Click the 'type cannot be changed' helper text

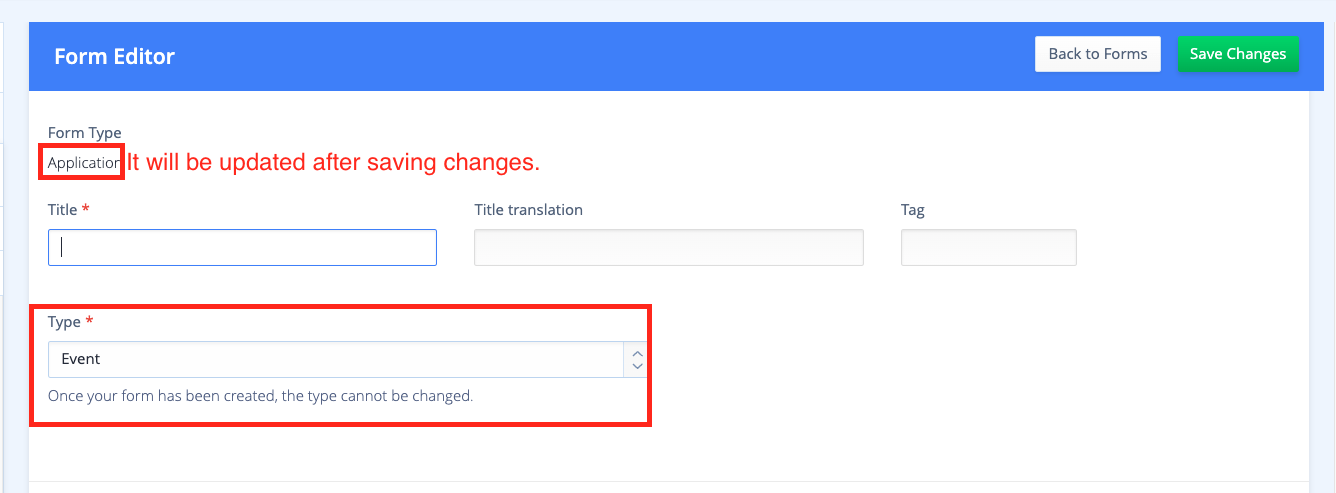click(260, 396)
